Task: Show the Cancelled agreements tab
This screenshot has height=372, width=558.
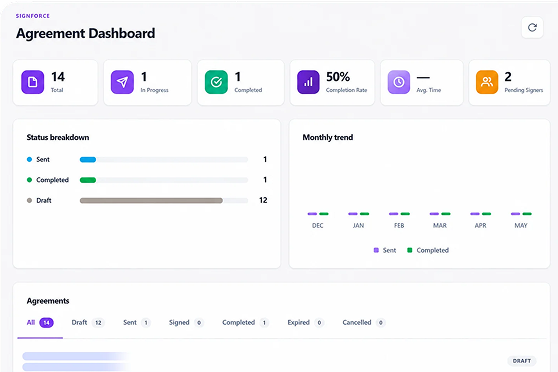Action: pos(364,323)
